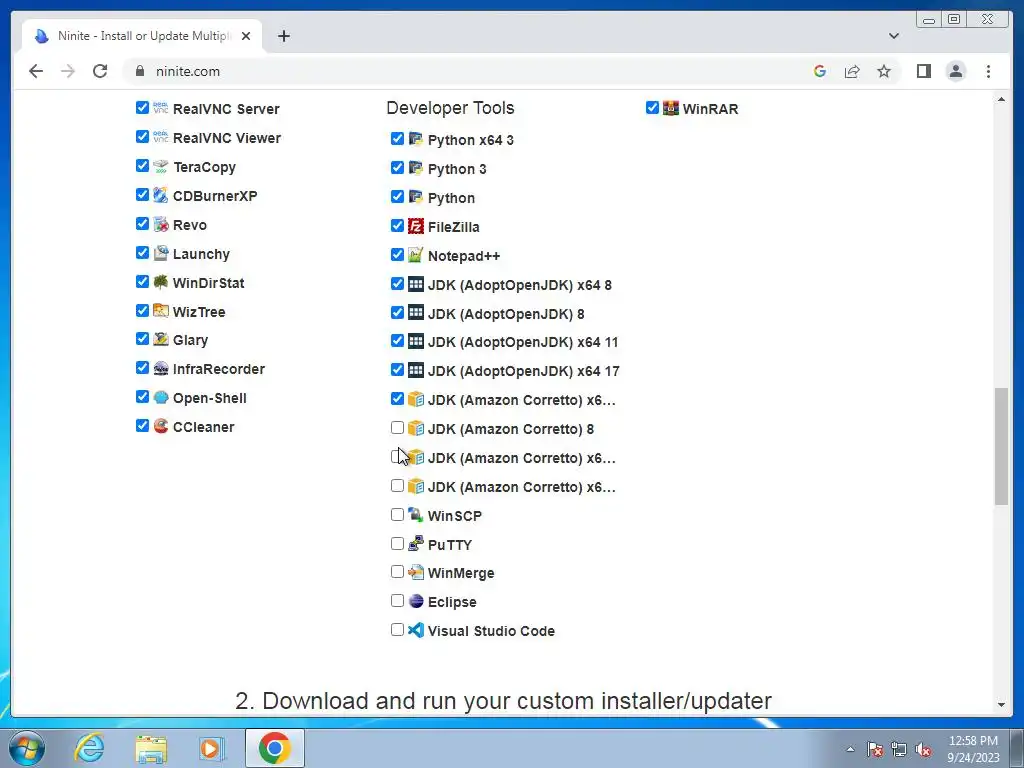The height and width of the screenshot is (768, 1024).
Task: Click the Revo uninstaller icon
Action: tap(161, 224)
